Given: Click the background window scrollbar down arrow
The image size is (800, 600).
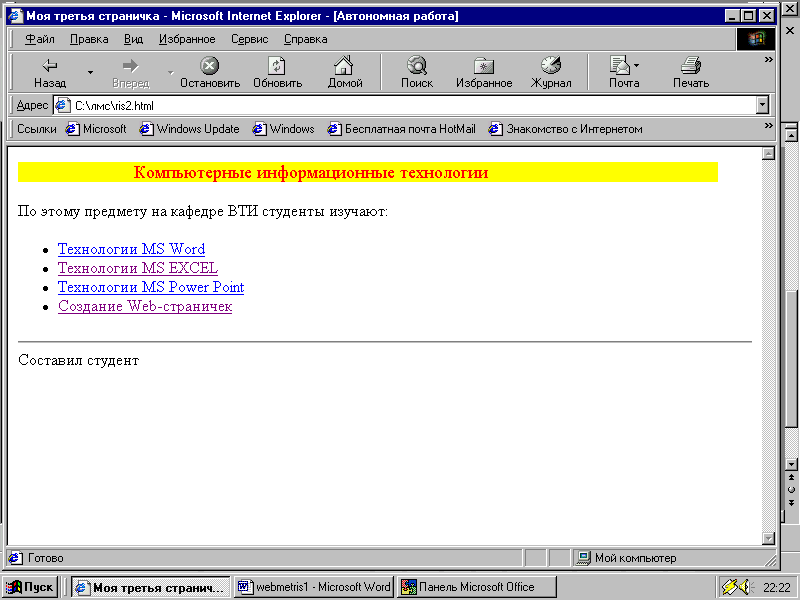Looking at the screenshot, I should pos(791,464).
